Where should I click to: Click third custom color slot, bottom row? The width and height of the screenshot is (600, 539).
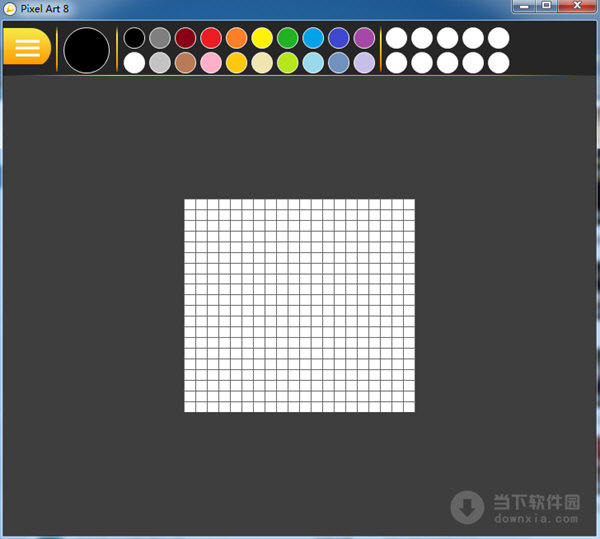point(448,62)
